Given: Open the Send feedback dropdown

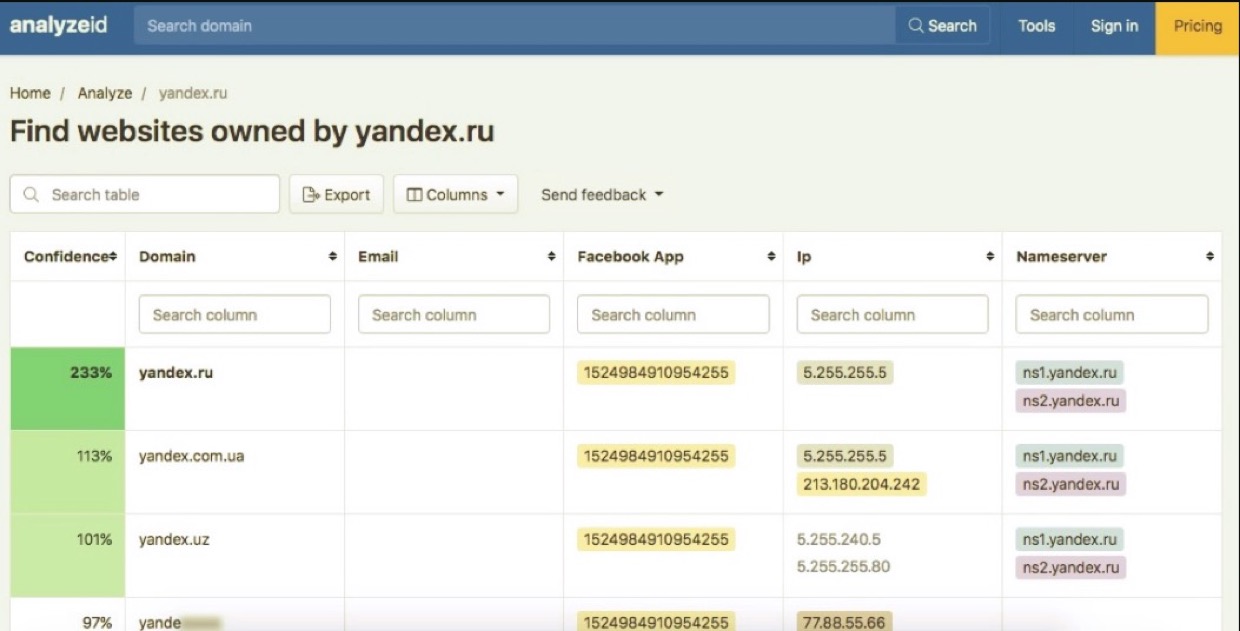Looking at the screenshot, I should [x=602, y=195].
